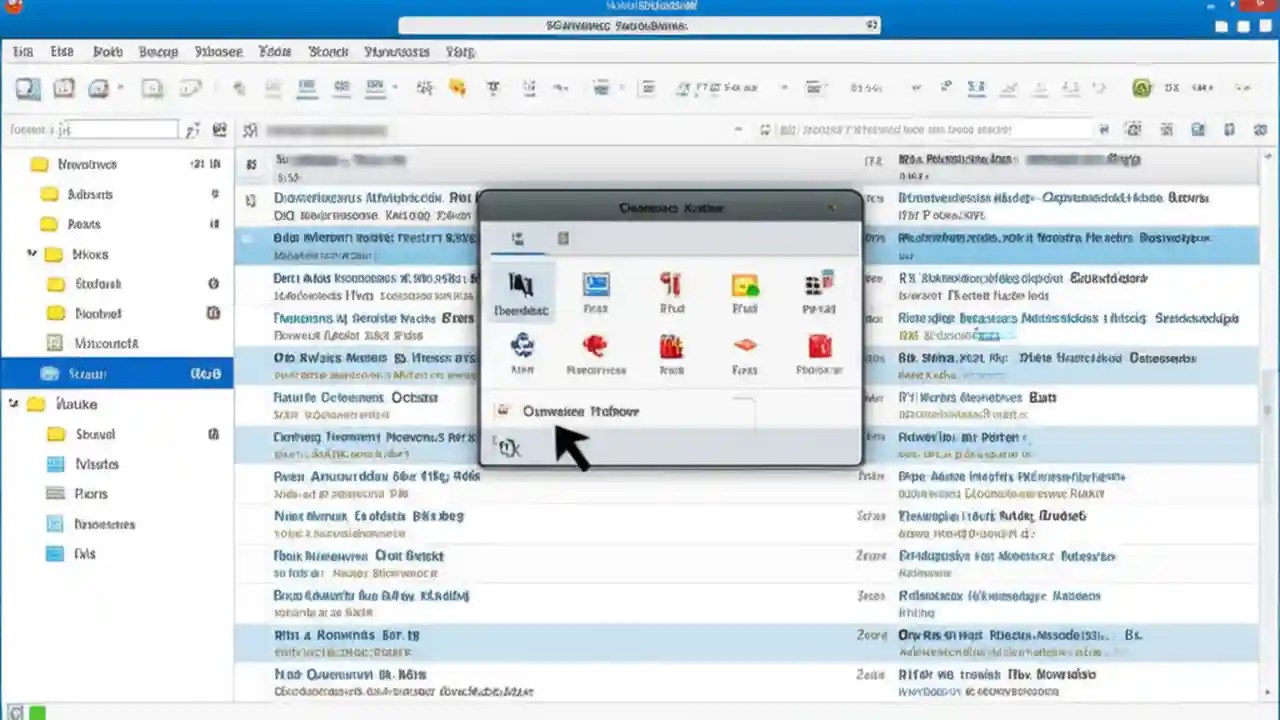Toggle the option row at the bottom of the dialog
Viewport: 1280px width, 720px height.
coord(580,411)
